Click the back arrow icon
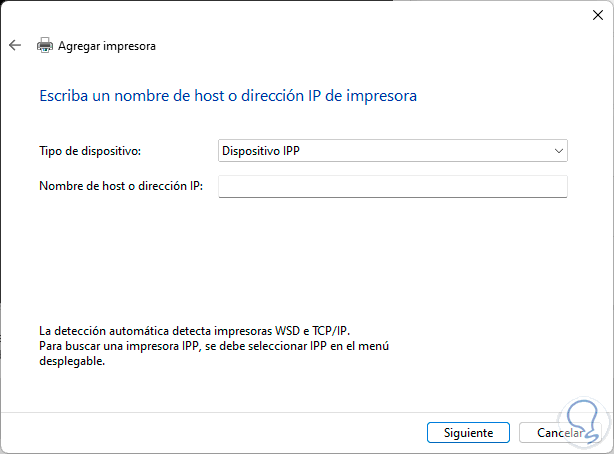 pyautogui.click(x=15, y=45)
